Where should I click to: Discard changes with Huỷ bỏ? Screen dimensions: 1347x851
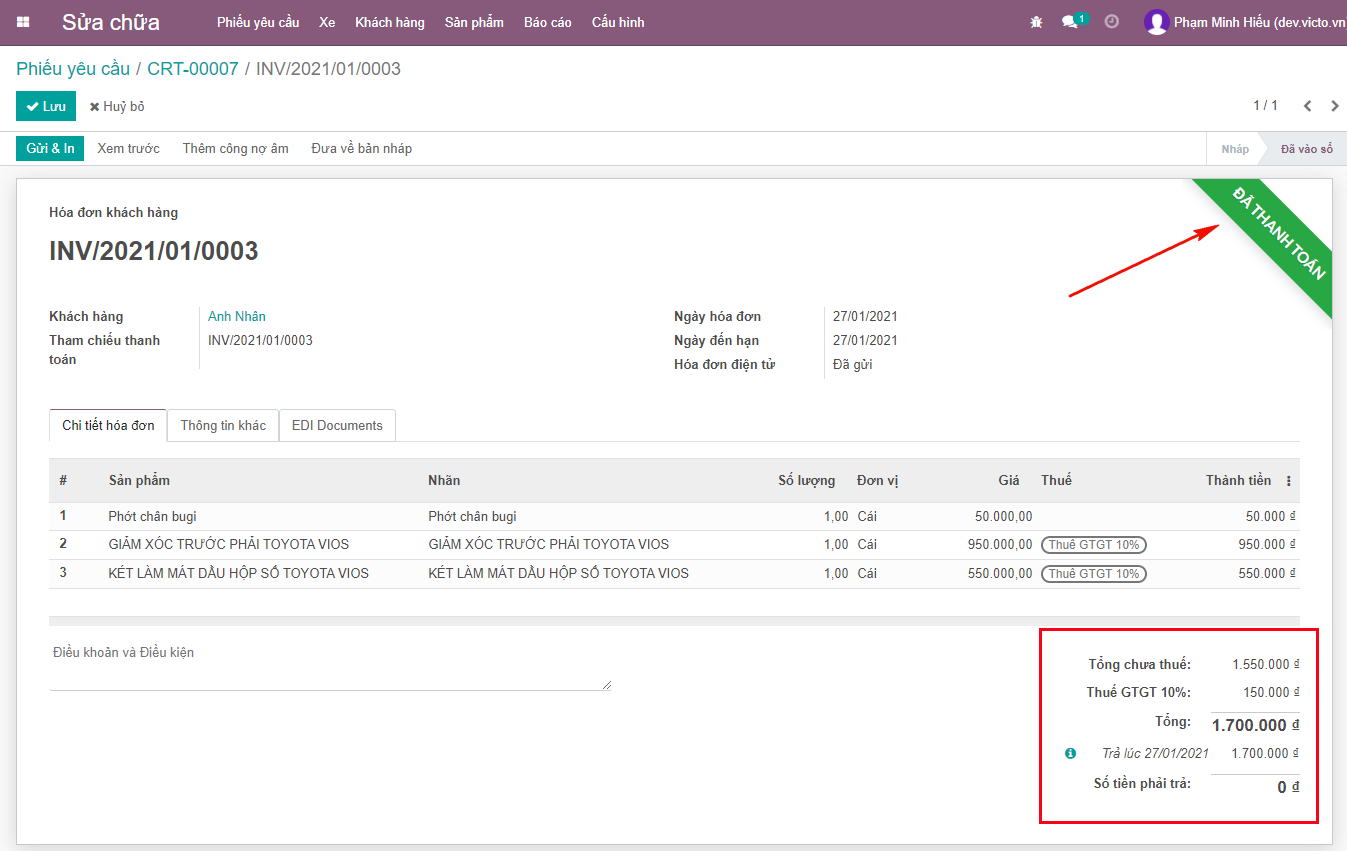click(117, 106)
